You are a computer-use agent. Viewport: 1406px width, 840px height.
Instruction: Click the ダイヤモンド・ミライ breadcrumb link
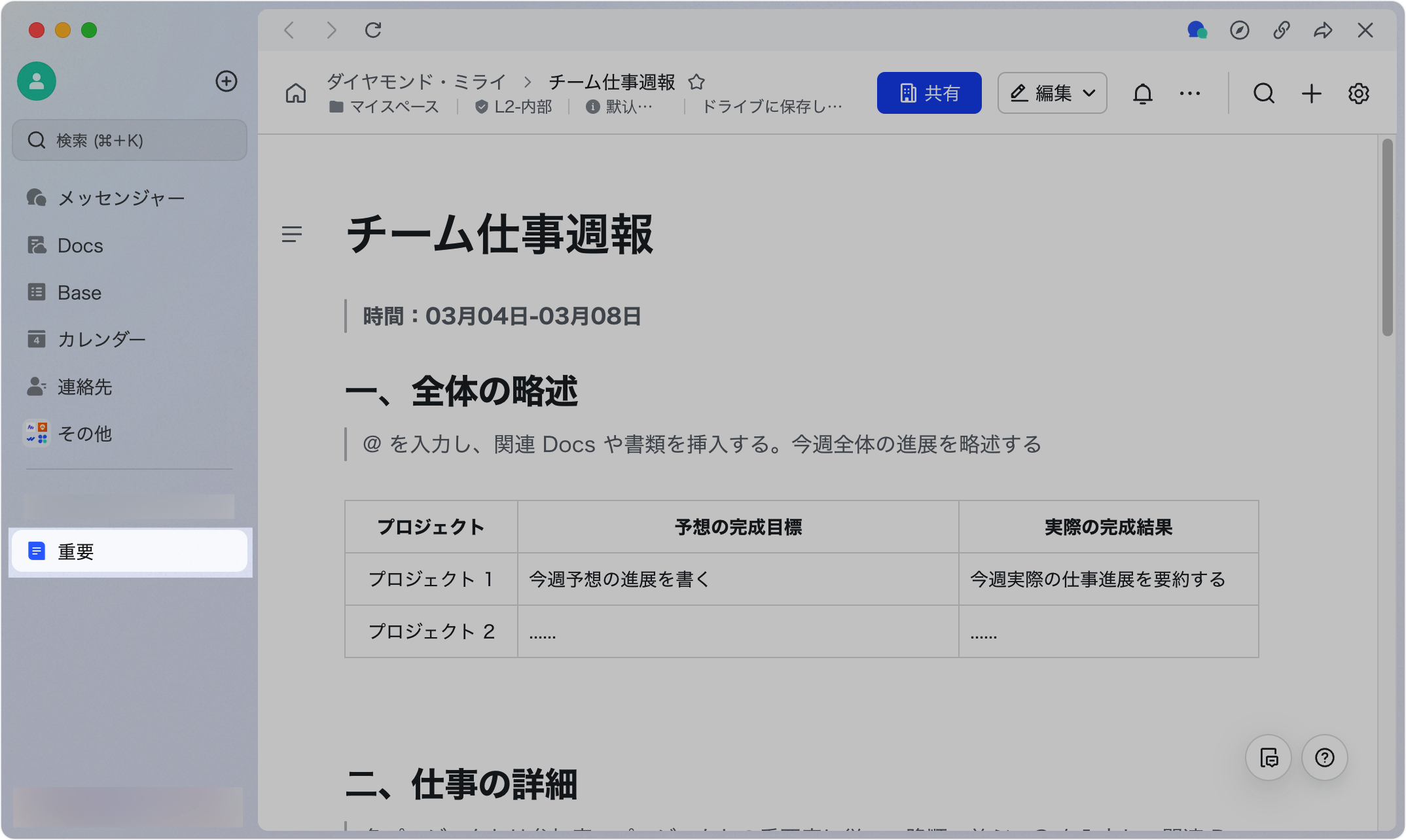point(416,82)
